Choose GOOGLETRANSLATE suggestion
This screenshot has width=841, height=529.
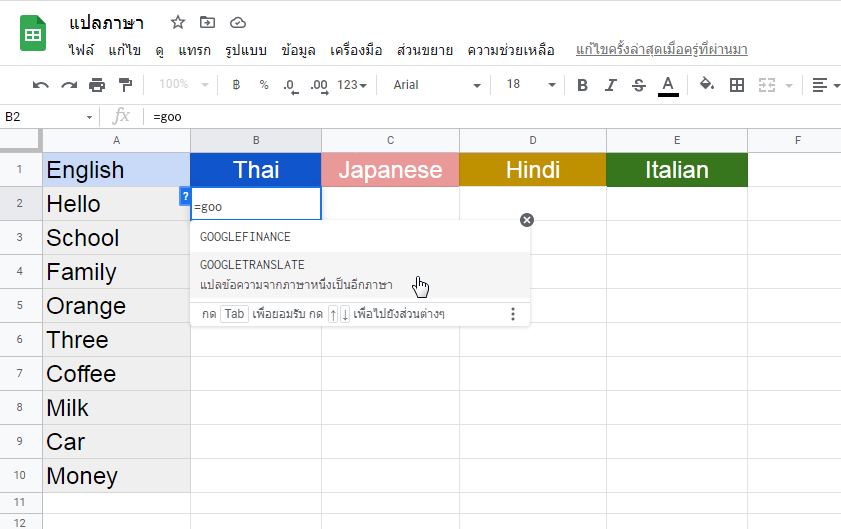[x=360, y=275]
